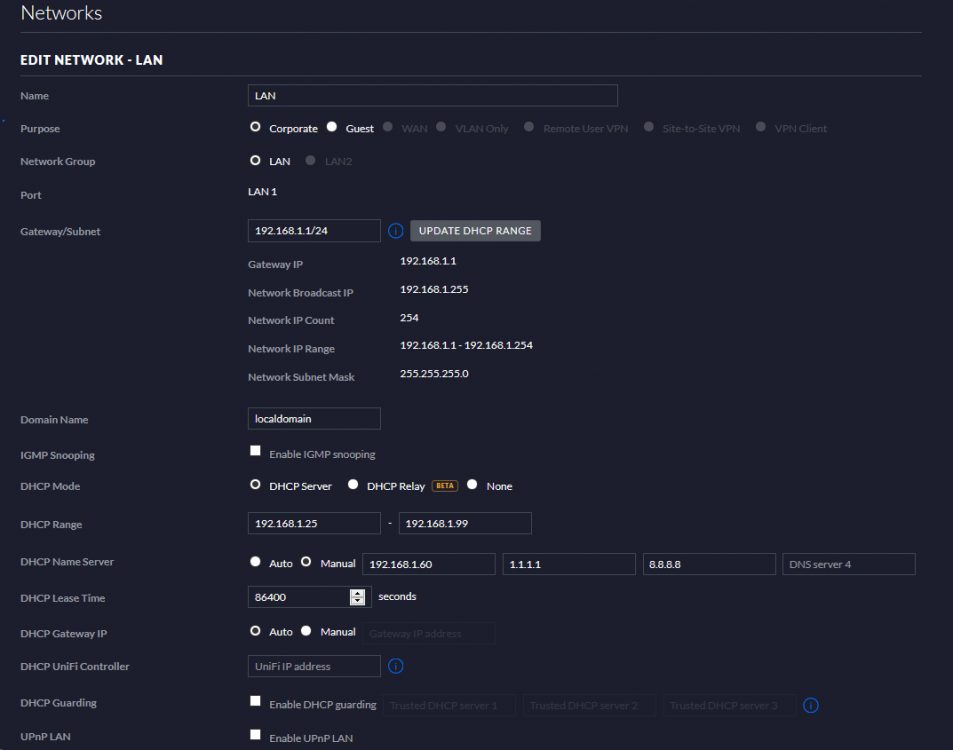953x750 pixels.
Task: Select LAN2 network group radio
Action: (311, 160)
